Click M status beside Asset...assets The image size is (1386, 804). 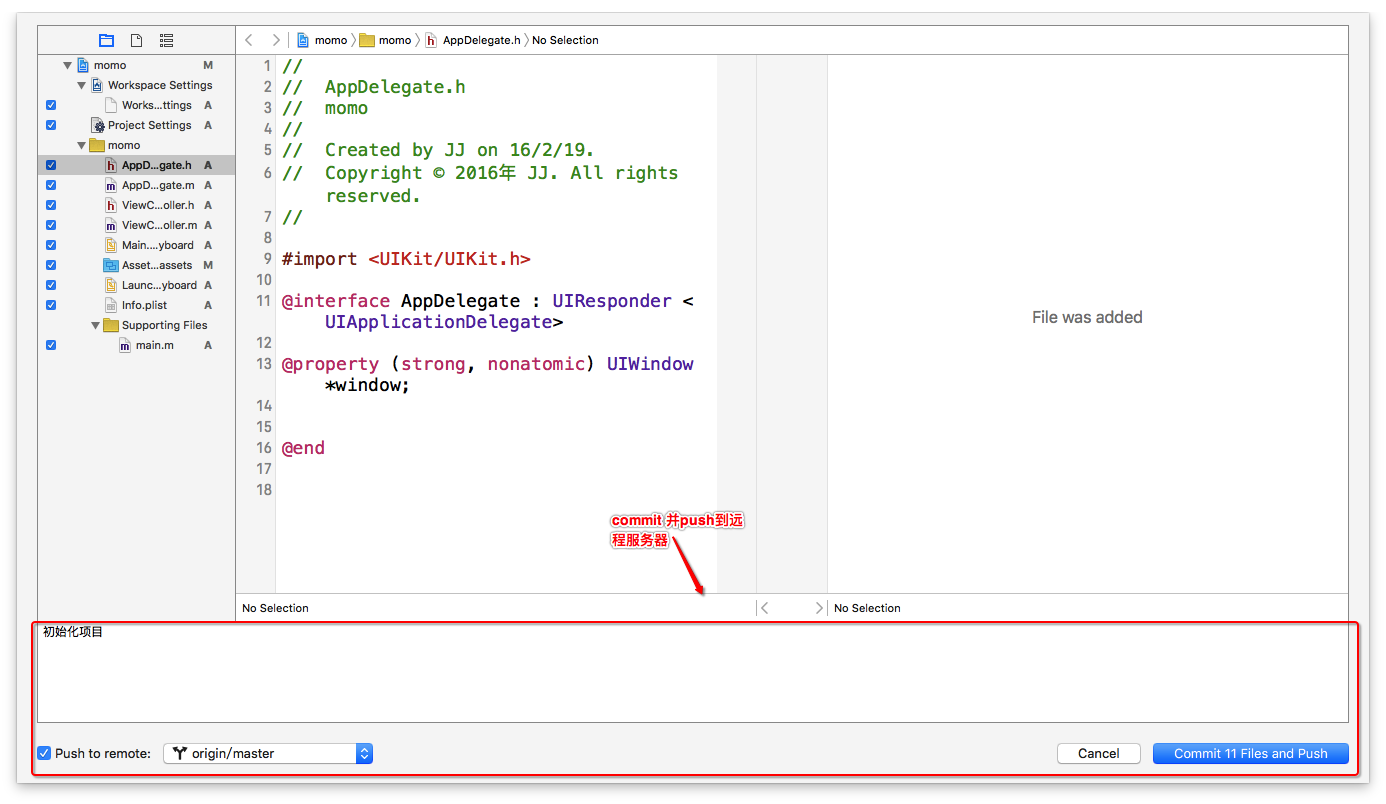(x=208, y=265)
